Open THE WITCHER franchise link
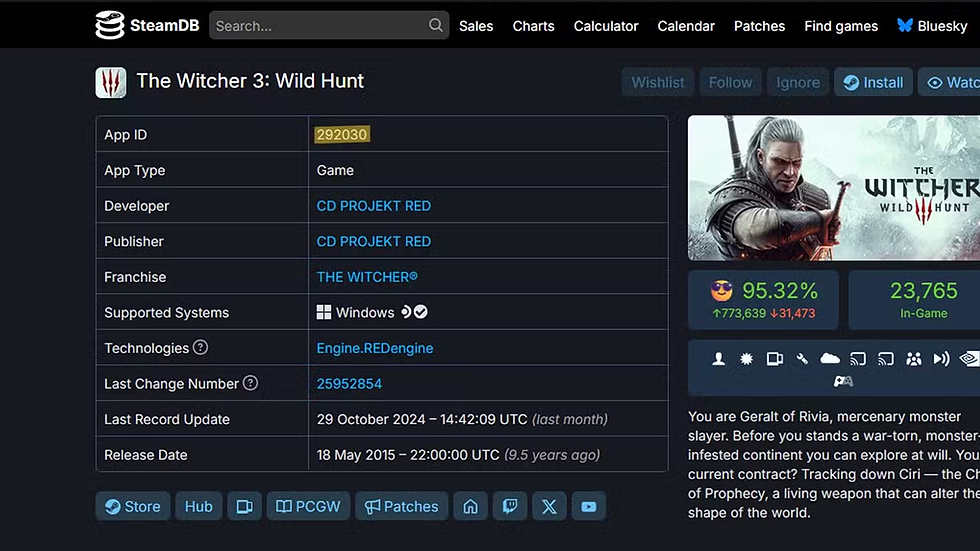This screenshot has height=551, width=980. pyautogui.click(x=367, y=277)
